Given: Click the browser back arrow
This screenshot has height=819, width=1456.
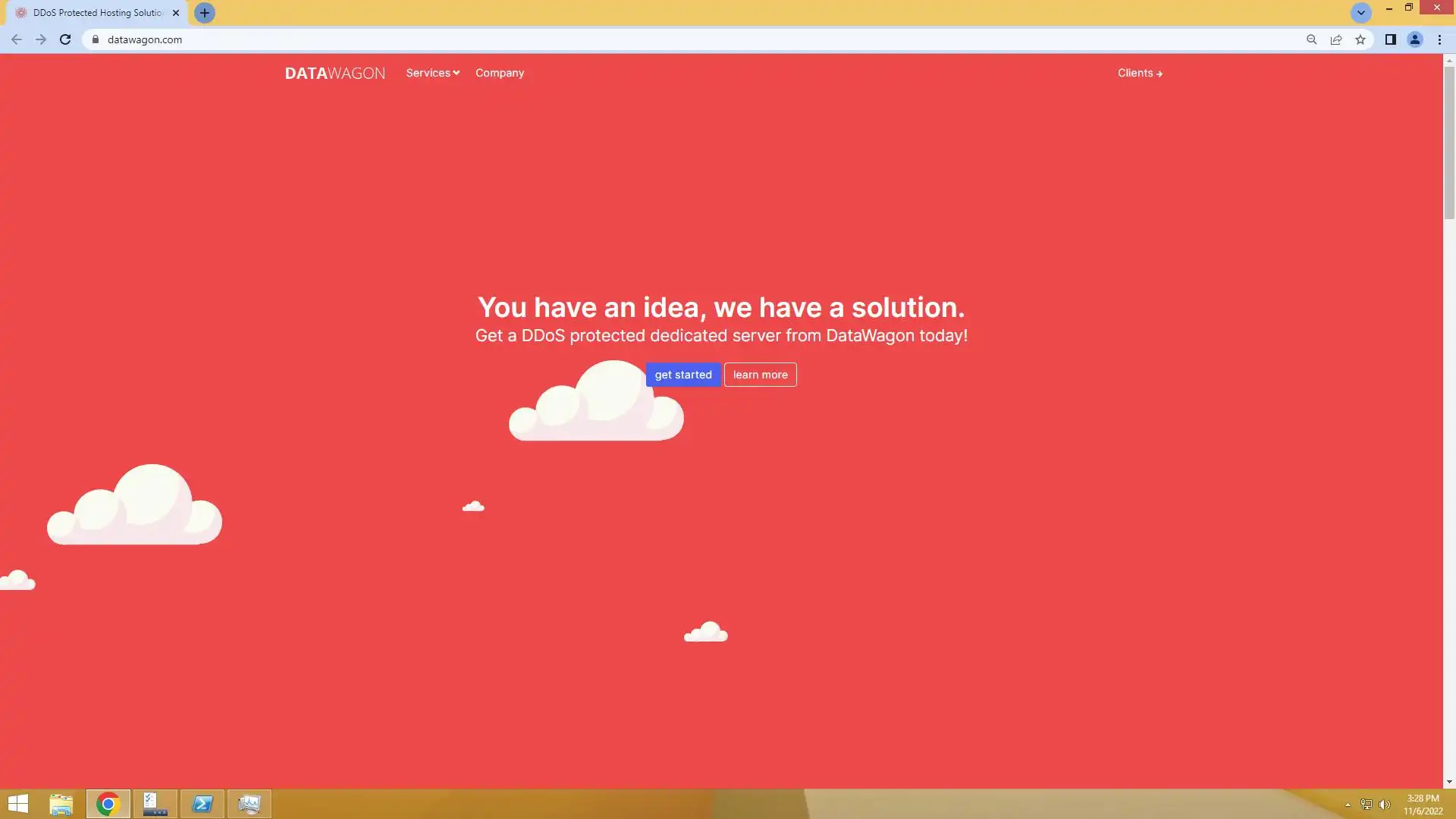Looking at the screenshot, I should [16, 39].
